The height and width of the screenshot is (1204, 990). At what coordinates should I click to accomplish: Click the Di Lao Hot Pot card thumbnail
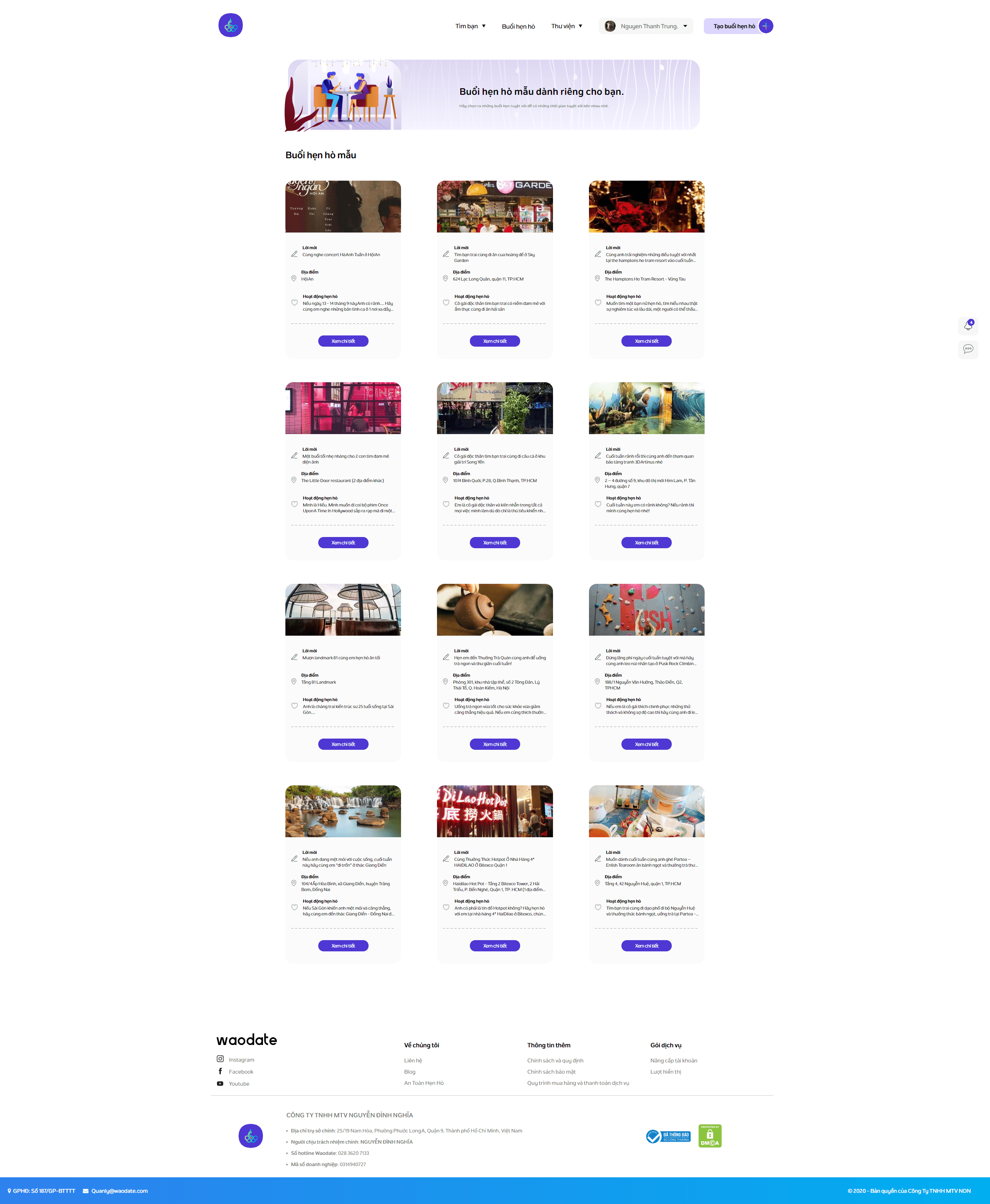[495, 811]
